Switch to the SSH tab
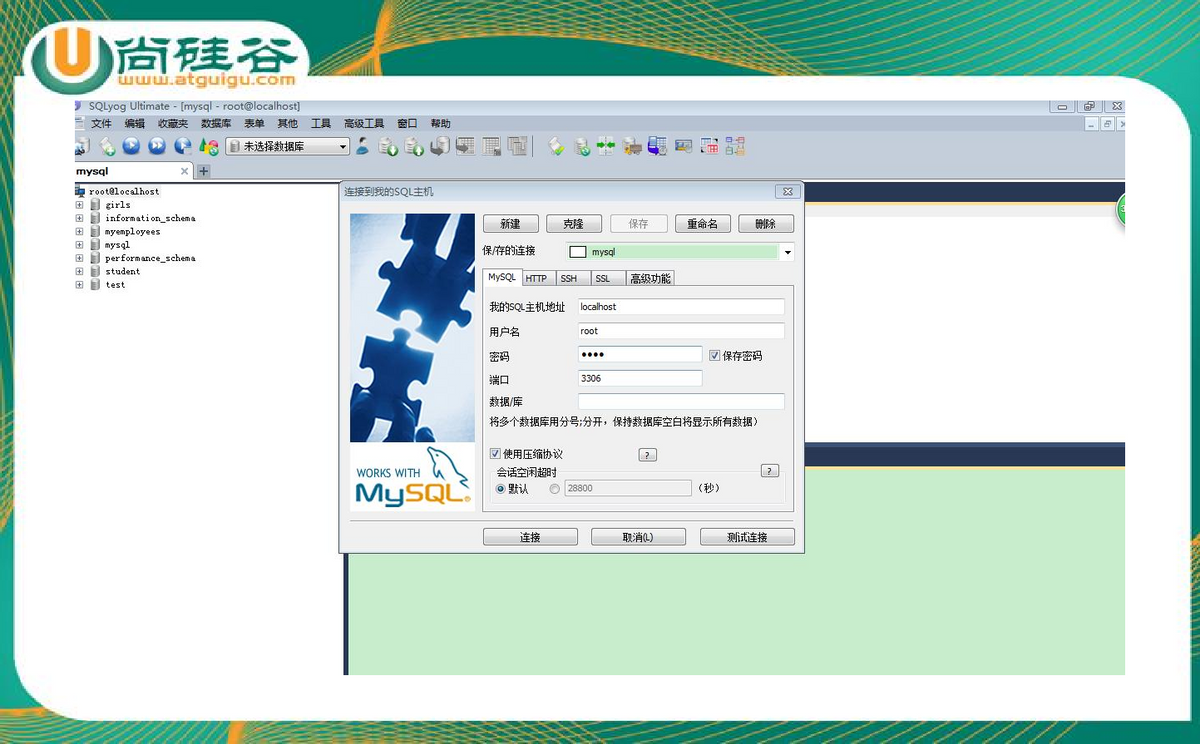The image size is (1200, 744). [569, 278]
